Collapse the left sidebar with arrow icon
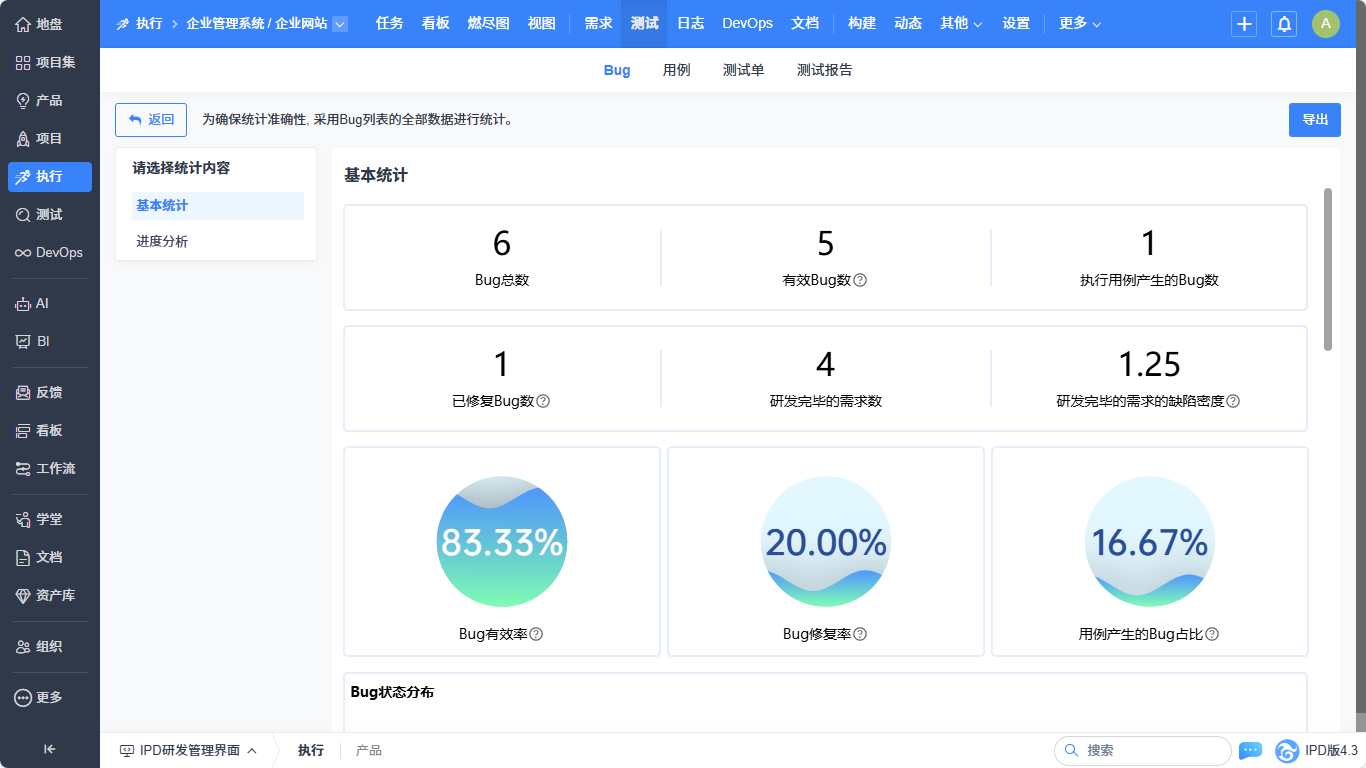The image size is (1366, 768). coord(49,749)
